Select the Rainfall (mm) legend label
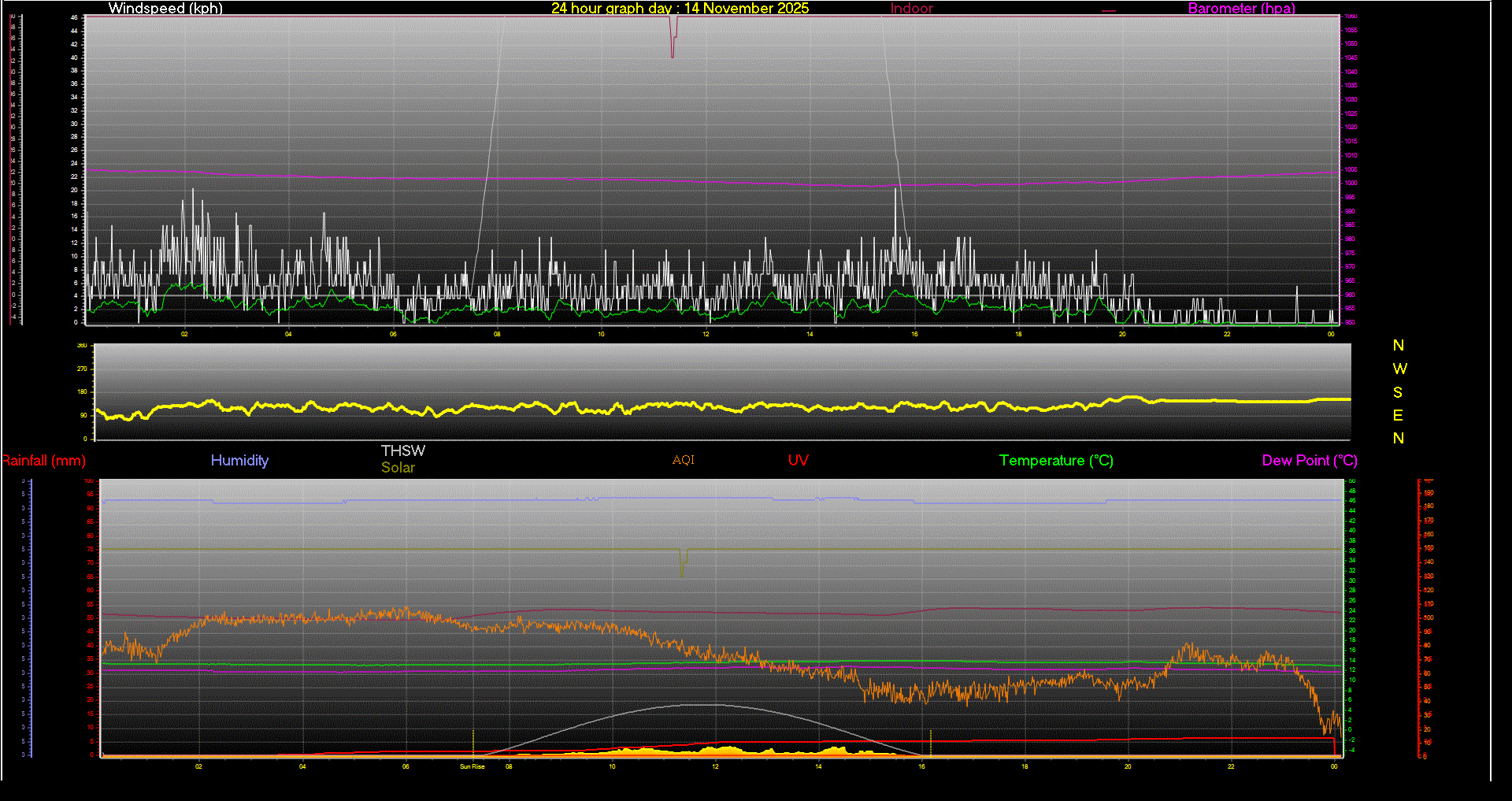Viewport: 1512px width, 801px height. [43, 461]
